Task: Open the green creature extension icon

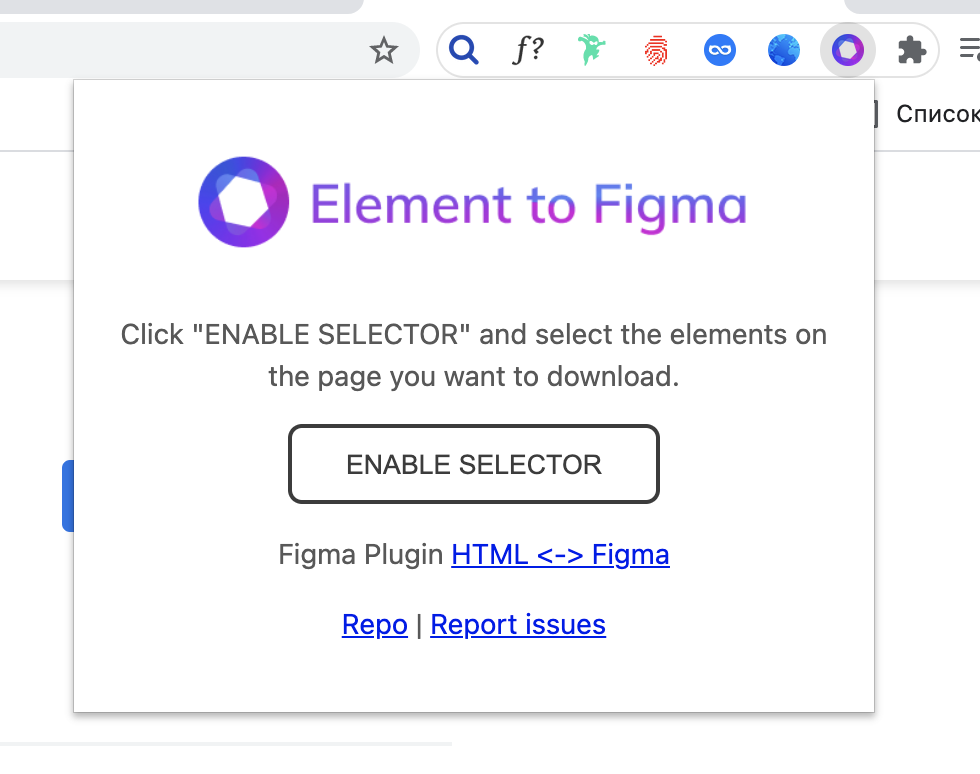Action: tap(592, 50)
